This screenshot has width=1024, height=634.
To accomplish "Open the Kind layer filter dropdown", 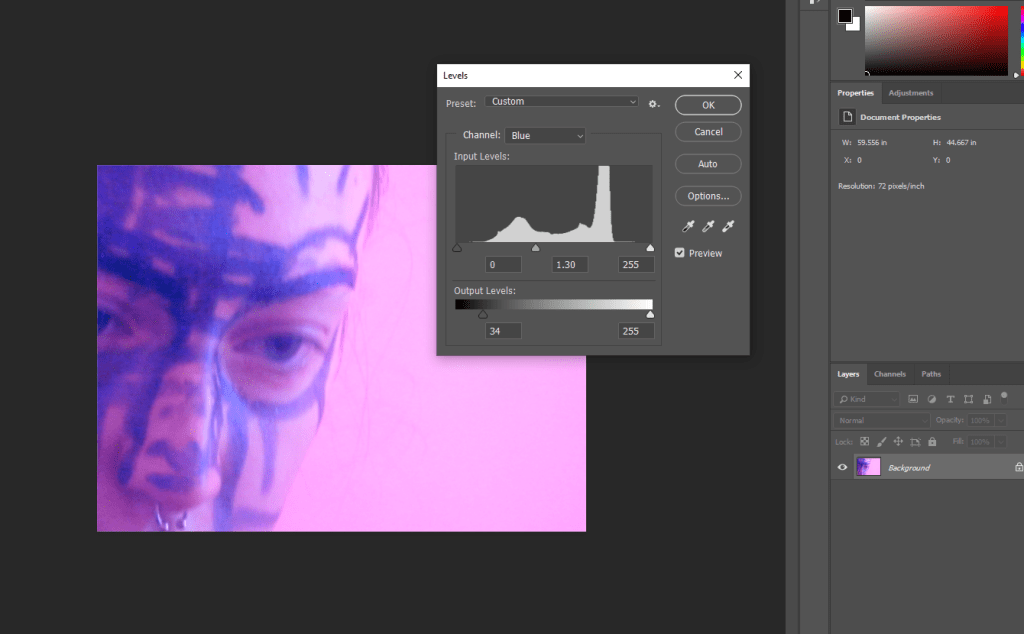I will point(866,399).
